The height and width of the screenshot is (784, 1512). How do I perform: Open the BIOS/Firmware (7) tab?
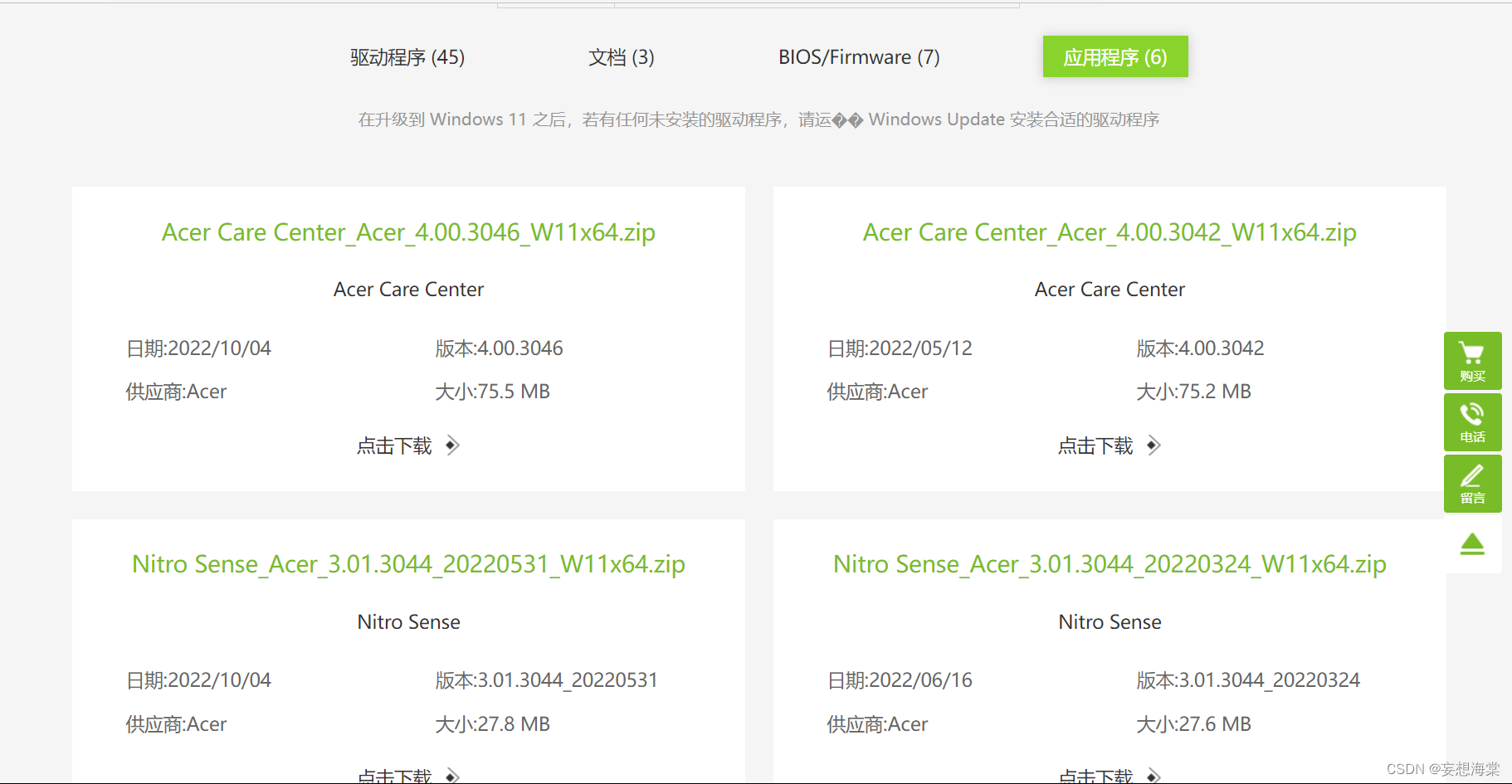[x=859, y=57]
